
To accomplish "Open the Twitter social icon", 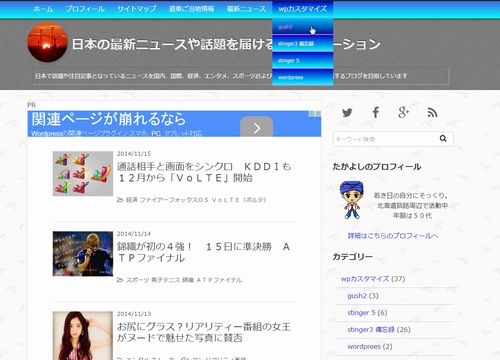I will [347, 113].
